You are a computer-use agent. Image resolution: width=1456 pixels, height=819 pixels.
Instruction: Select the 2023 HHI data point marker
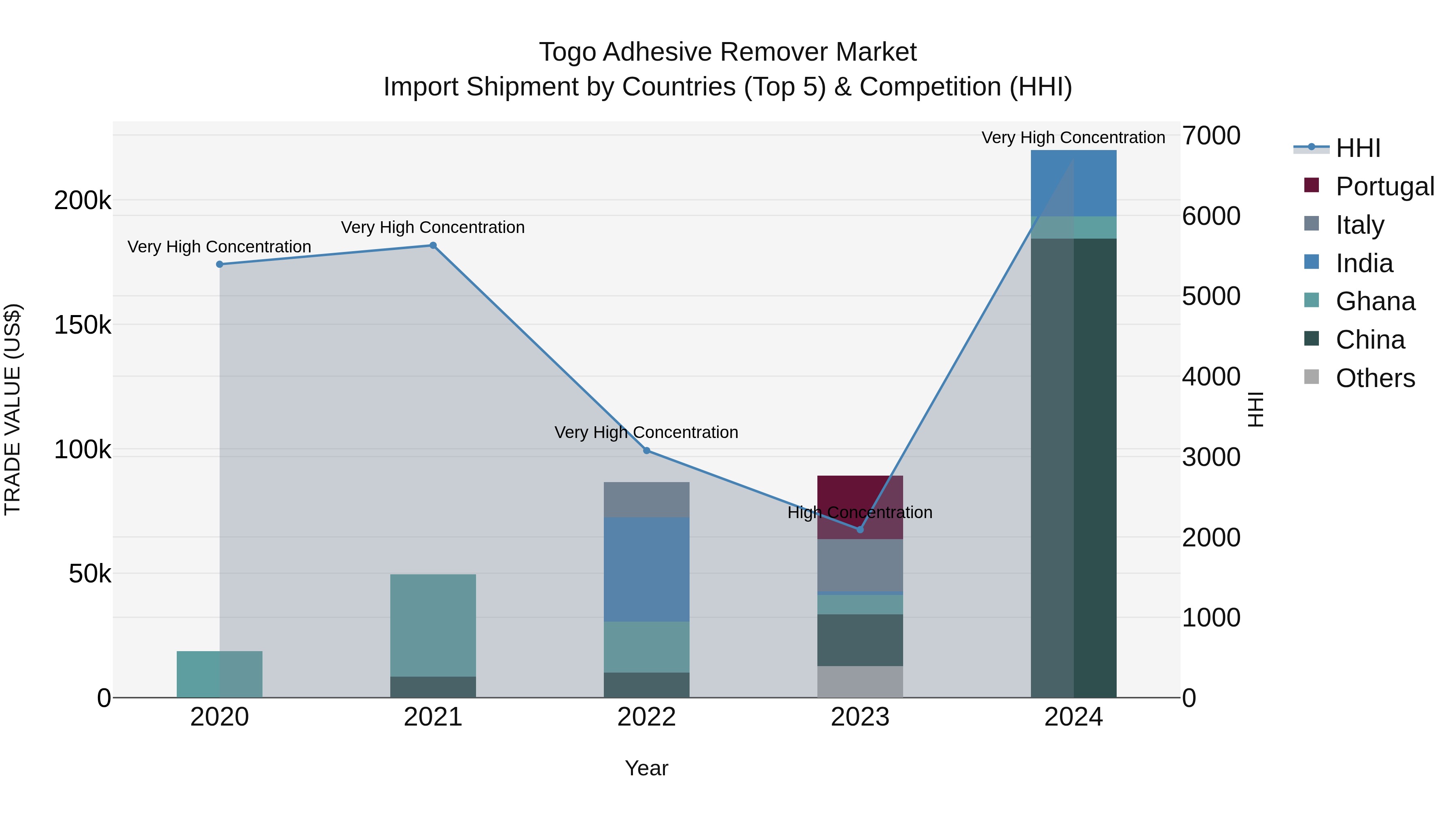pyautogui.click(x=860, y=529)
